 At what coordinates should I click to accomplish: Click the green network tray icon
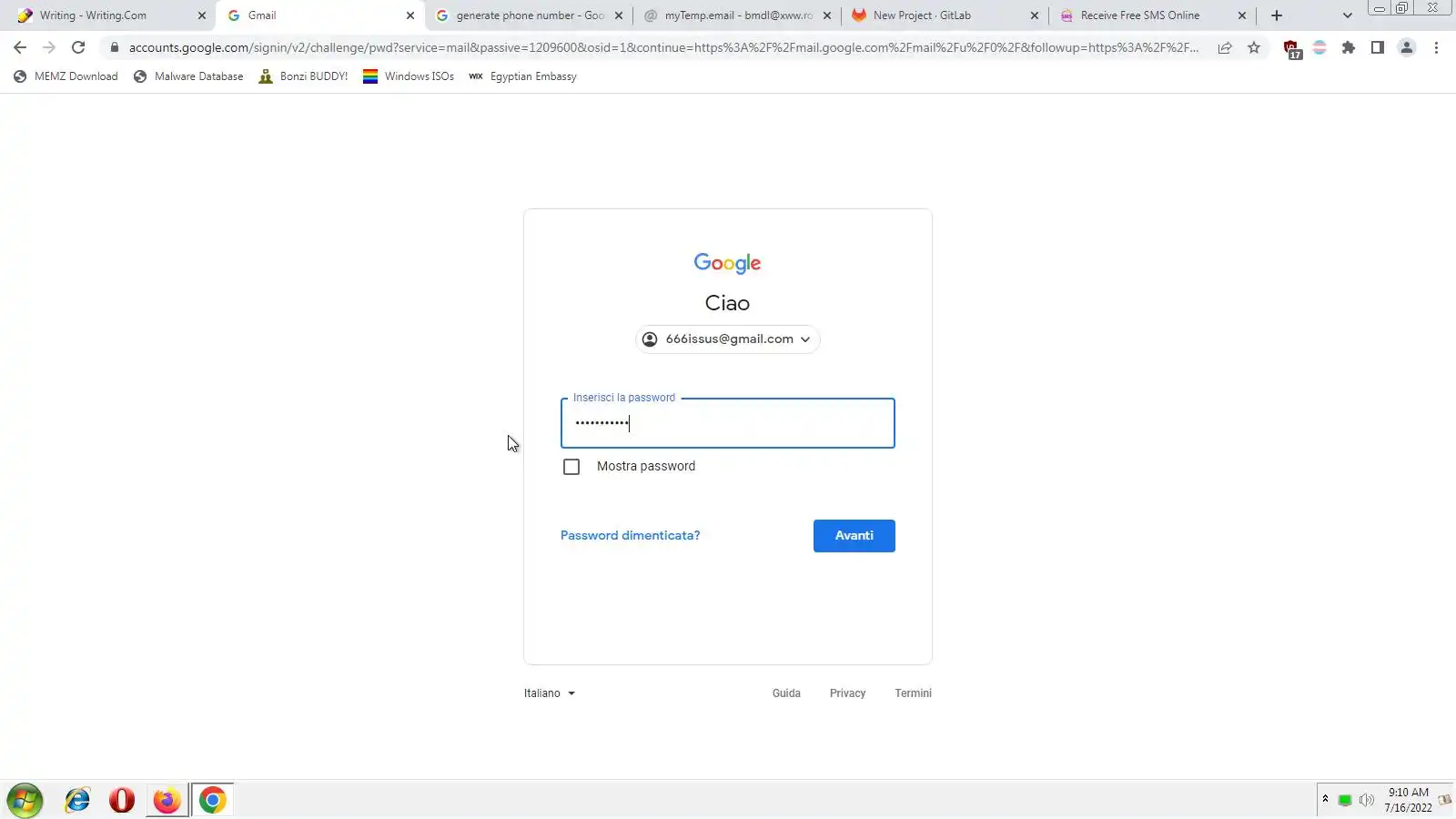1345,800
